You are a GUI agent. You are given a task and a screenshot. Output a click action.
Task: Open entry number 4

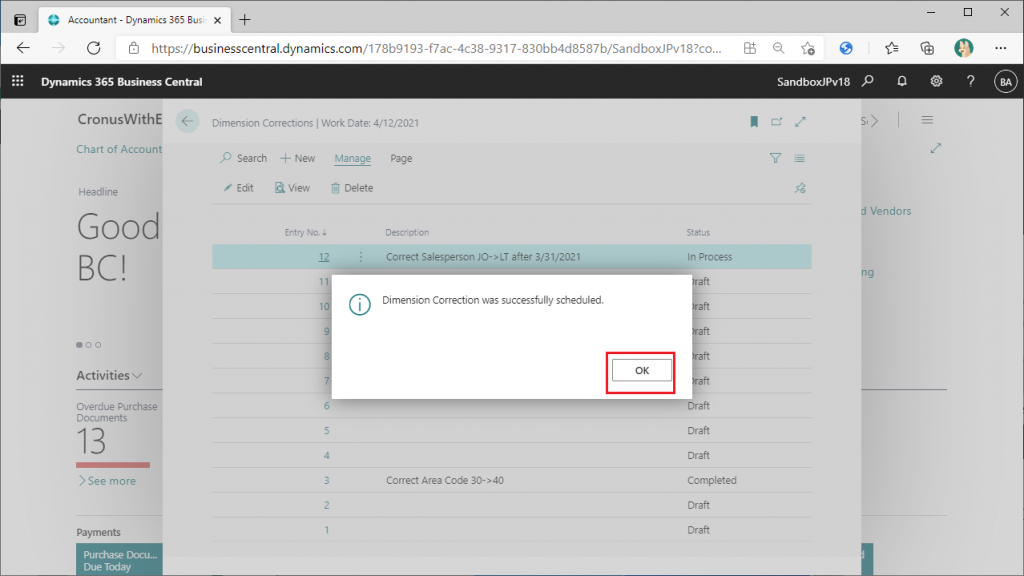(x=327, y=455)
